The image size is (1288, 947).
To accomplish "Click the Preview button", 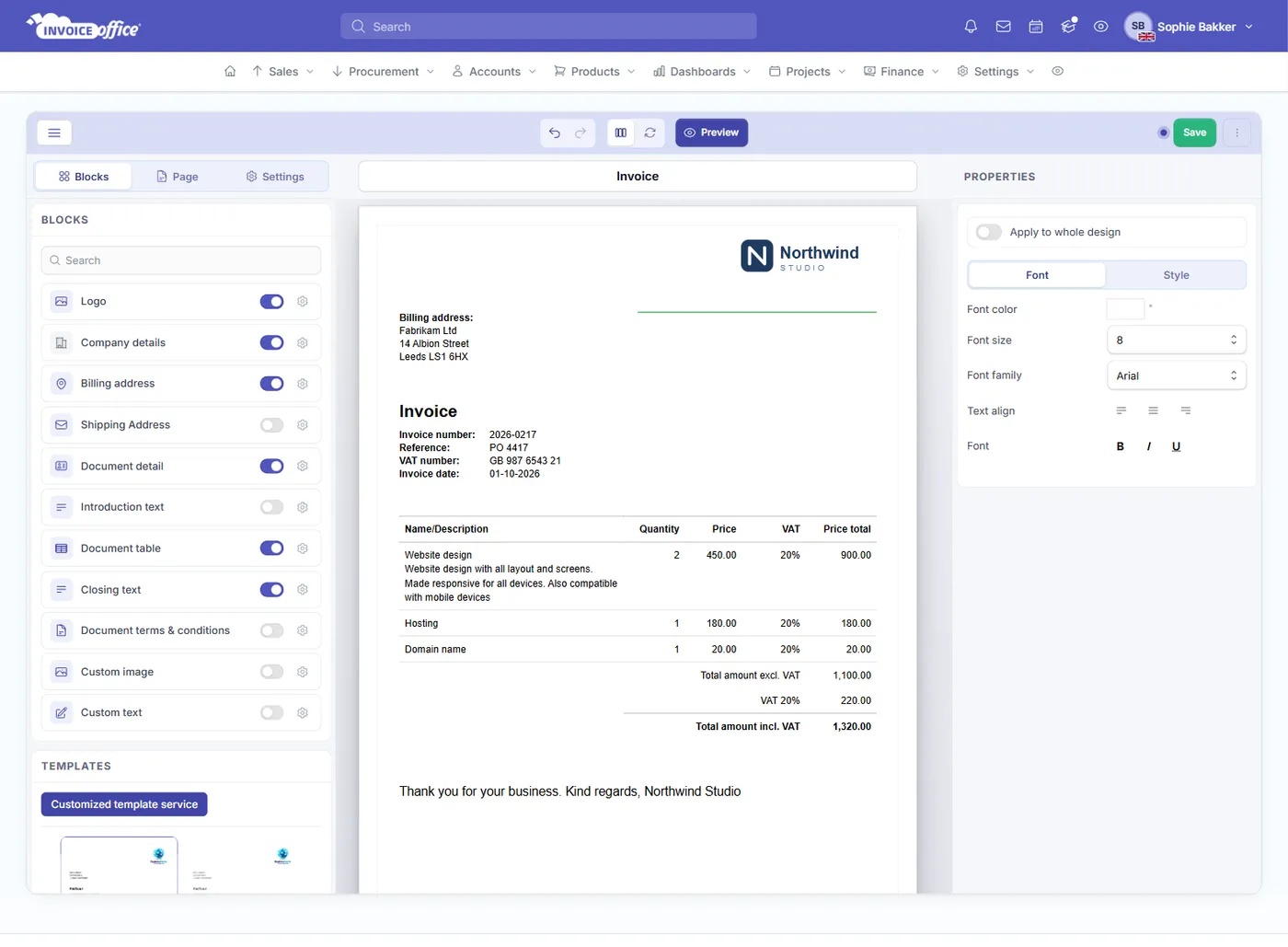I will tap(712, 133).
